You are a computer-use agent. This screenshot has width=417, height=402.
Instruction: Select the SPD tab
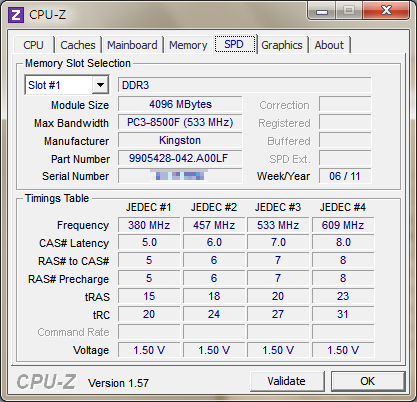235,44
